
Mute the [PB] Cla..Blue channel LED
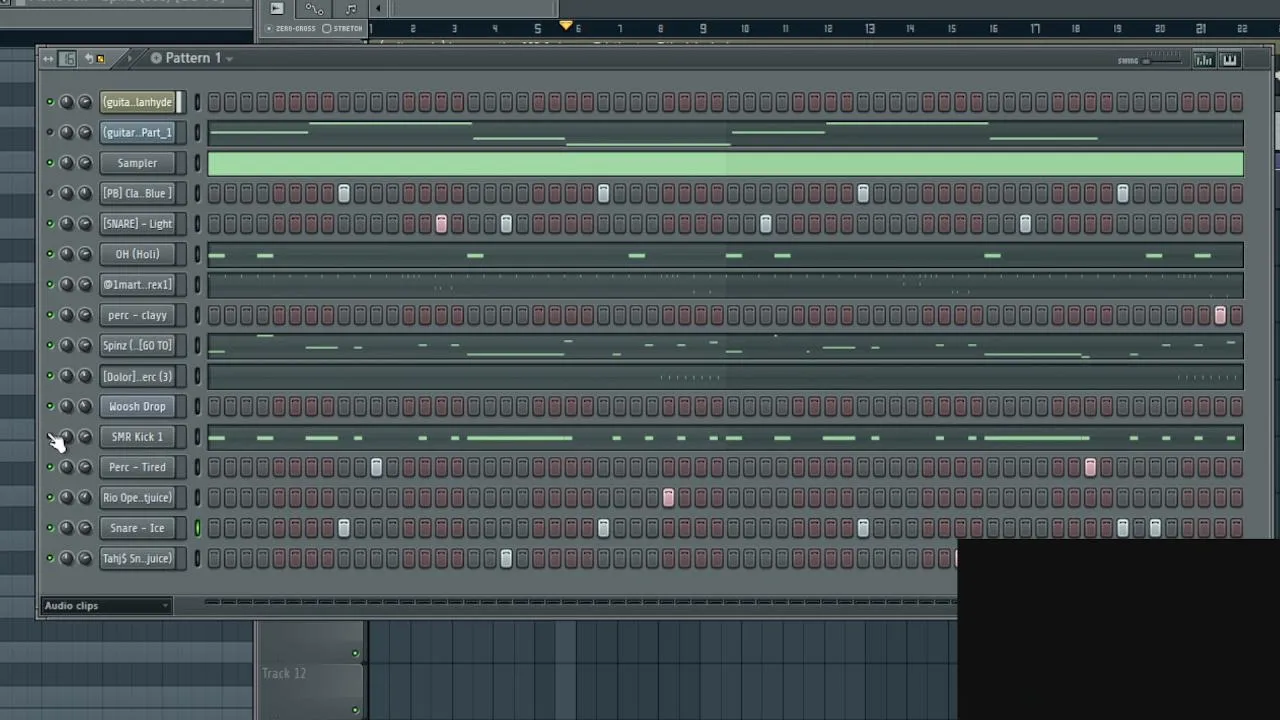click(x=49, y=193)
